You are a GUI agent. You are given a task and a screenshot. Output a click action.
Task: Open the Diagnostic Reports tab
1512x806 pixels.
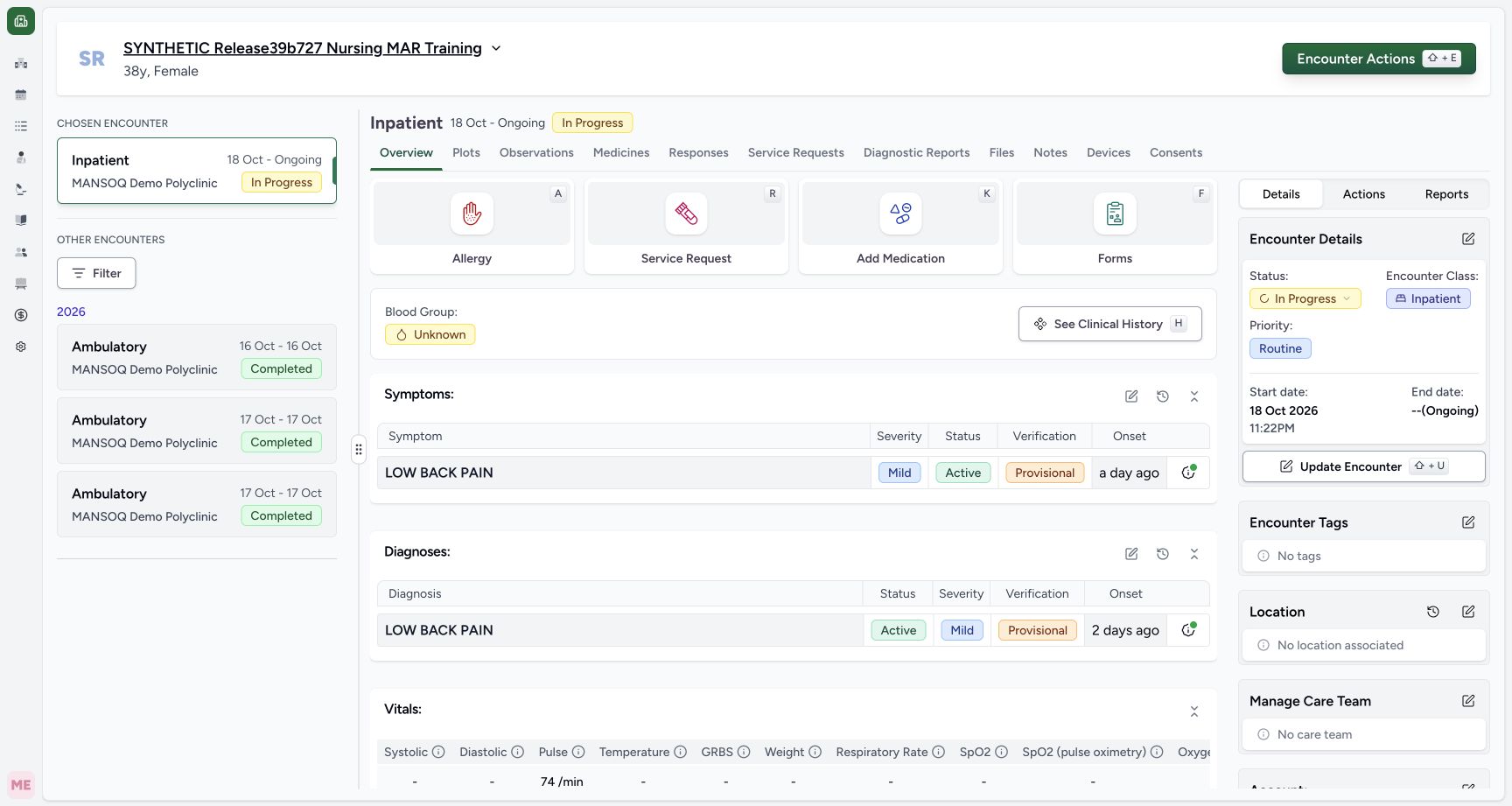click(916, 152)
